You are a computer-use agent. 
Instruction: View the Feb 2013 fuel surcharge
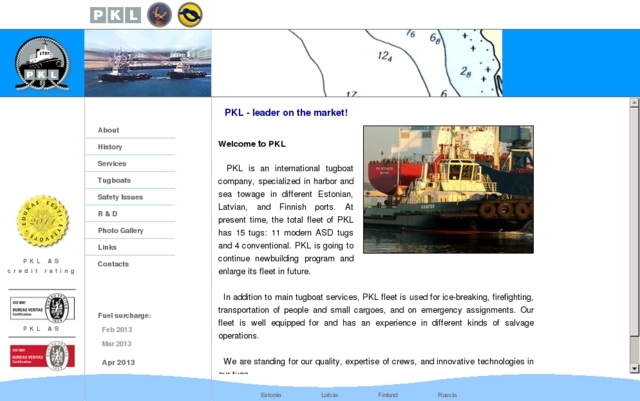117,329
